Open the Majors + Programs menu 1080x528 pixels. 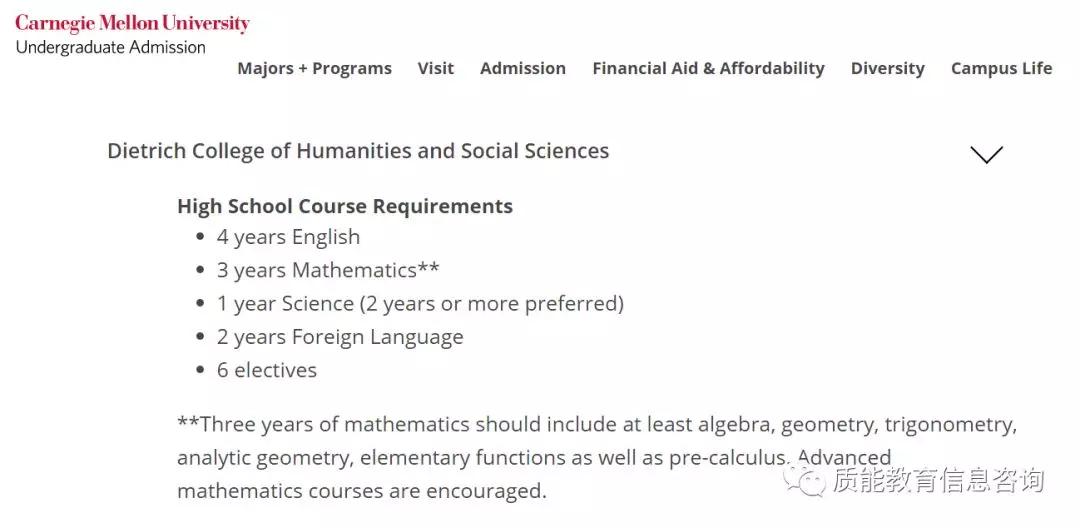[314, 69]
